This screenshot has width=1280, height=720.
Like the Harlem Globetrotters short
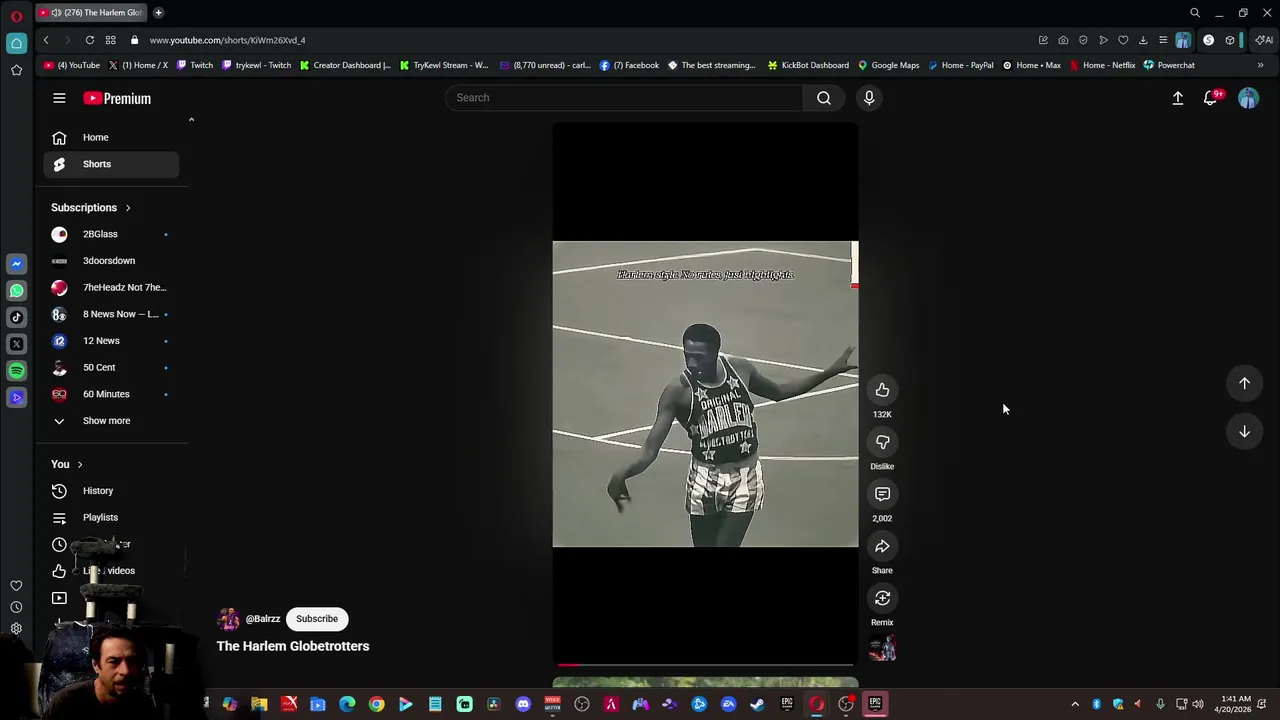click(x=882, y=390)
